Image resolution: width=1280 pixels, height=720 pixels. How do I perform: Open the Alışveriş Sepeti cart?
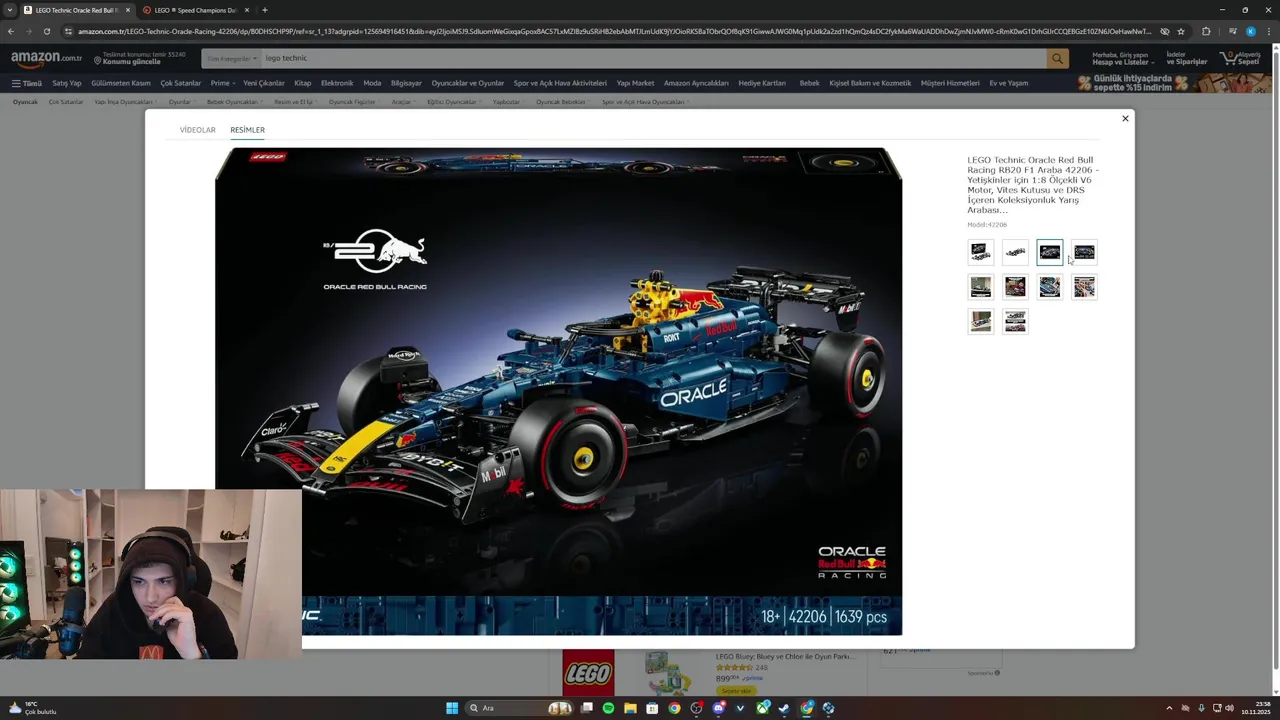[x=1242, y=59]
